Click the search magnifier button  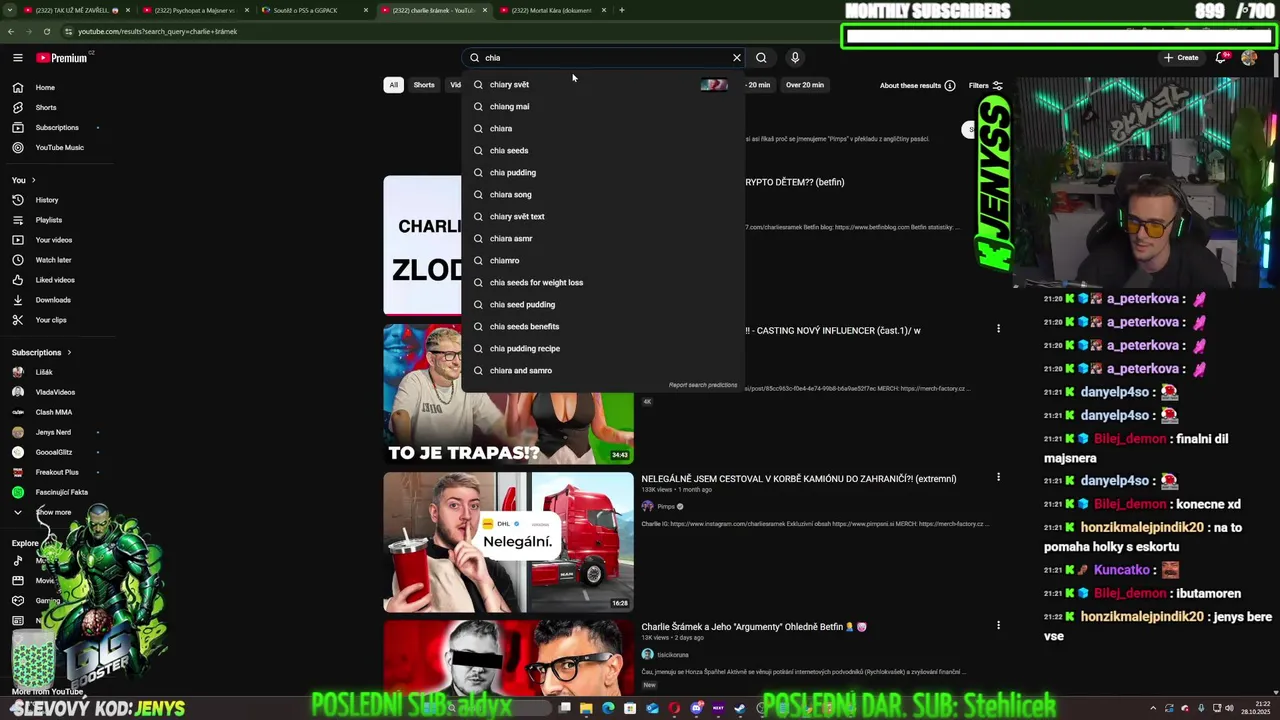[x=761, y=58]
